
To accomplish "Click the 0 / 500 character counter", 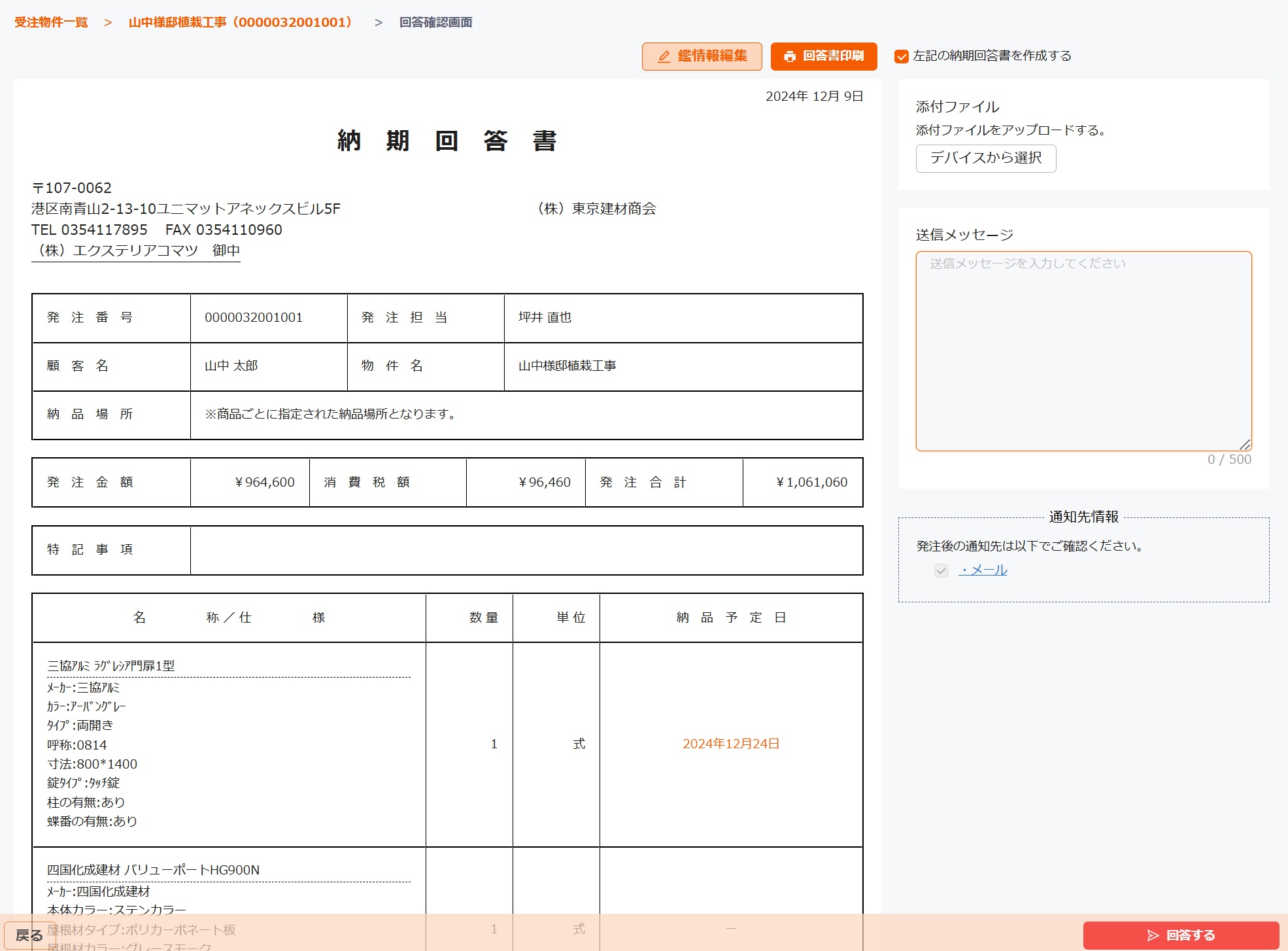I will (1229, 460).
